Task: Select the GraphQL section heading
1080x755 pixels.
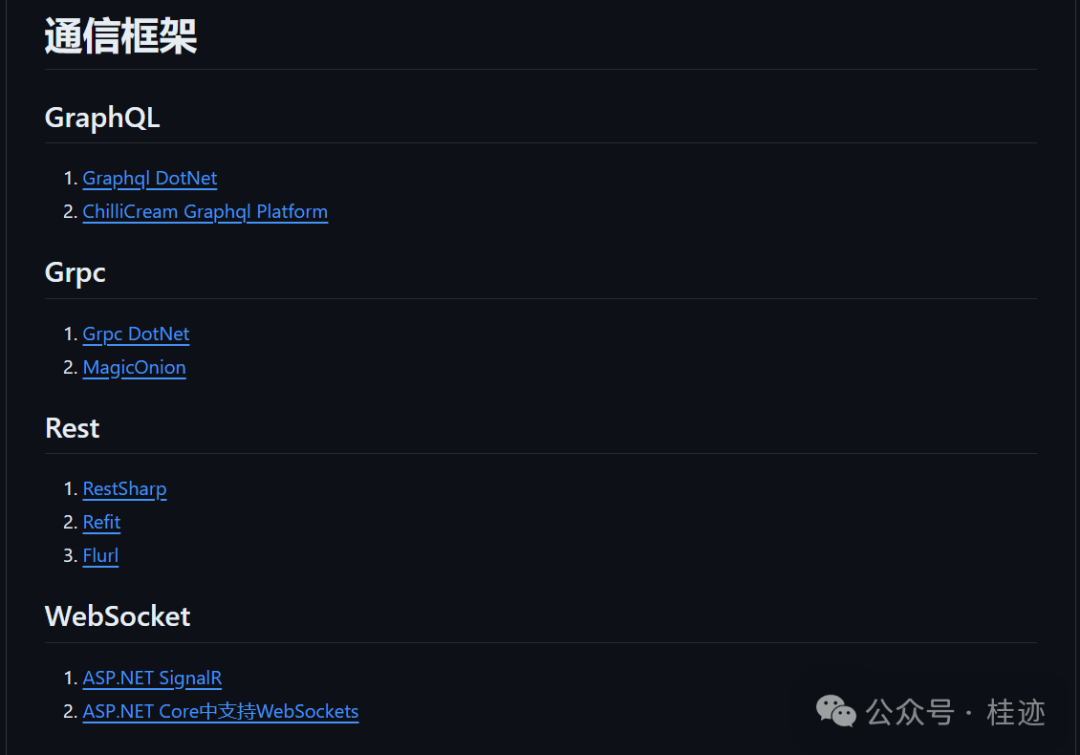Action: (102, 118)
